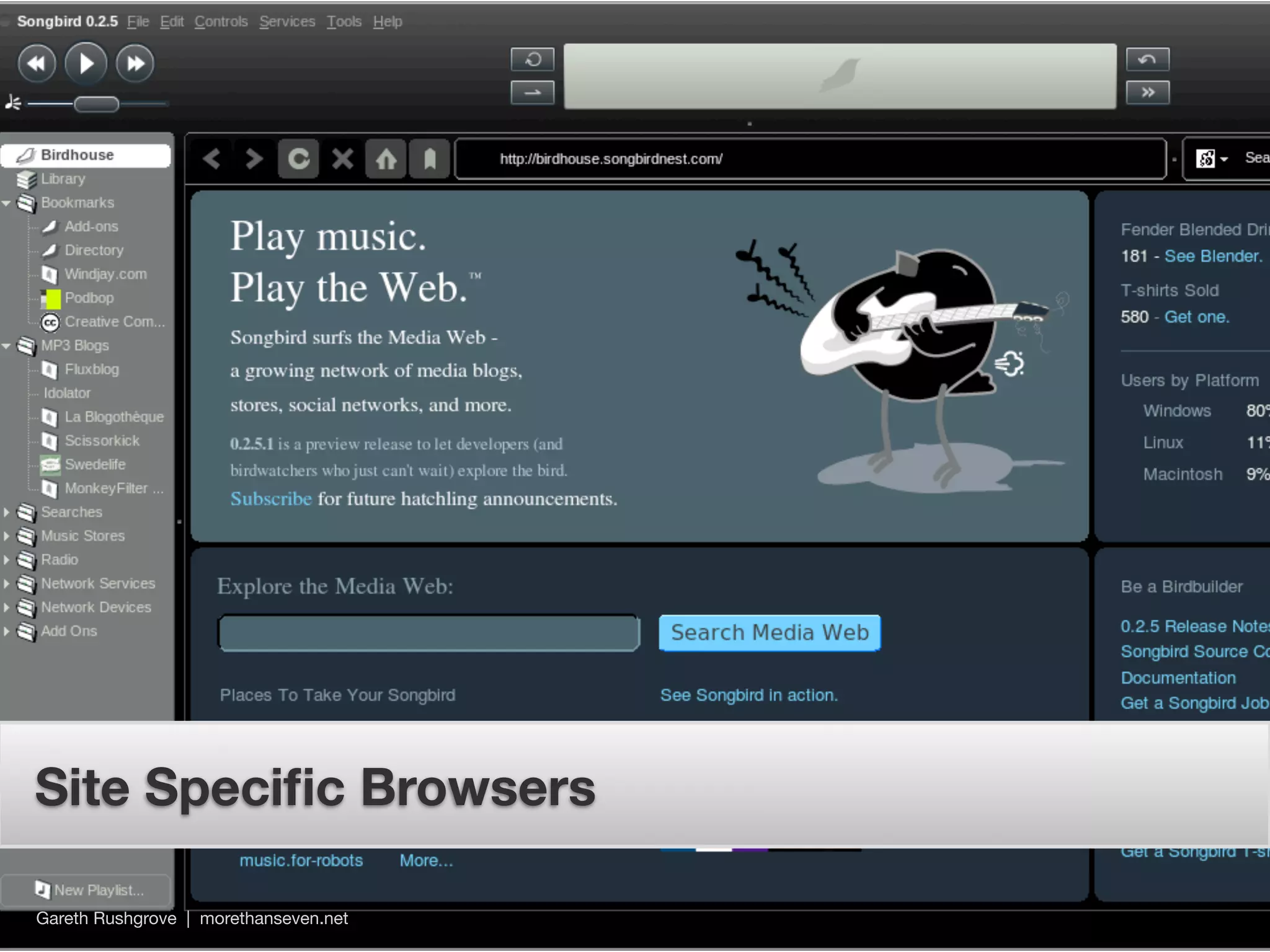Viewport: 1270px width, 952px height.
Task: Click the New Playlist button
Action: pyautogui.click(x=86, y=890)
